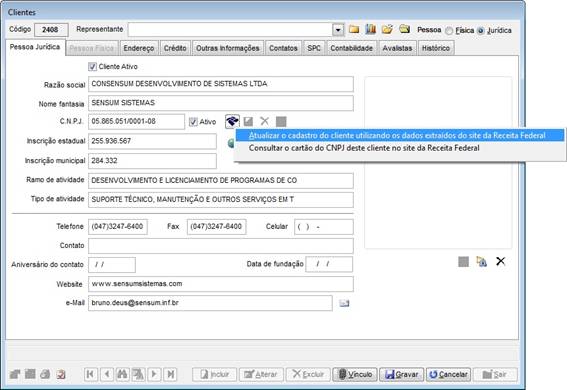Open the Contatos tab
Image resolution: width=567 pixels, height=390 pixels.
pos(283,48)
